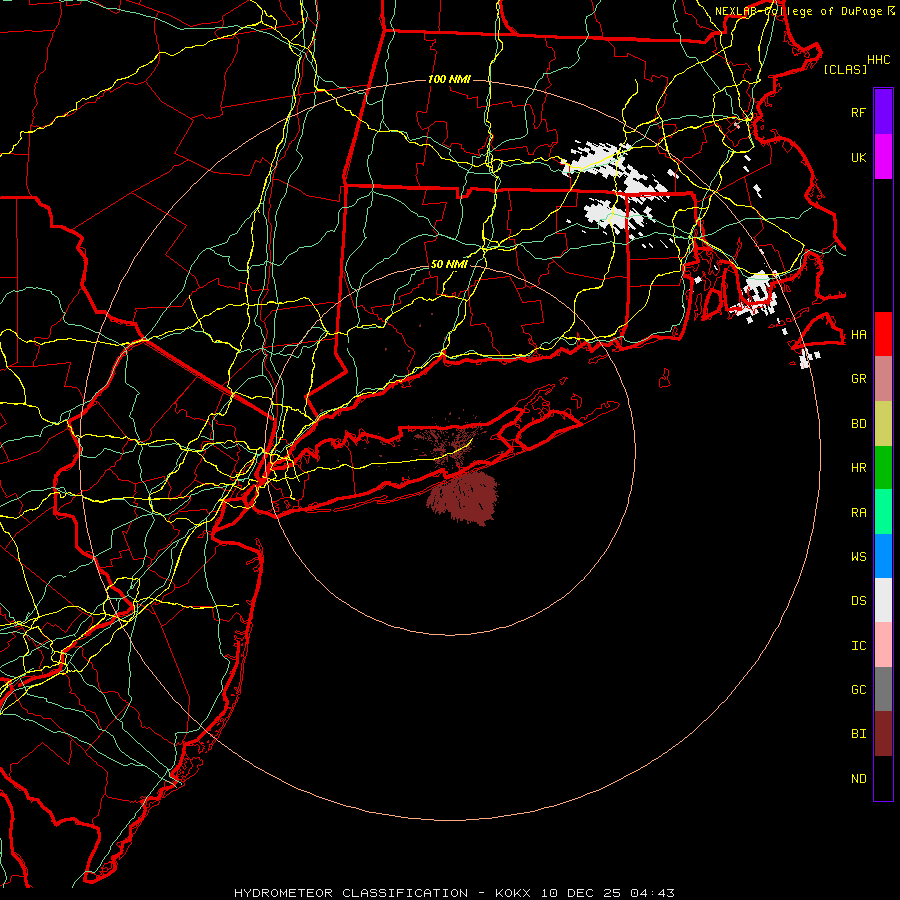Viewport: 900px width, 900px height.
Task: Click the ND black legend swatch
Action: [883, 778]
